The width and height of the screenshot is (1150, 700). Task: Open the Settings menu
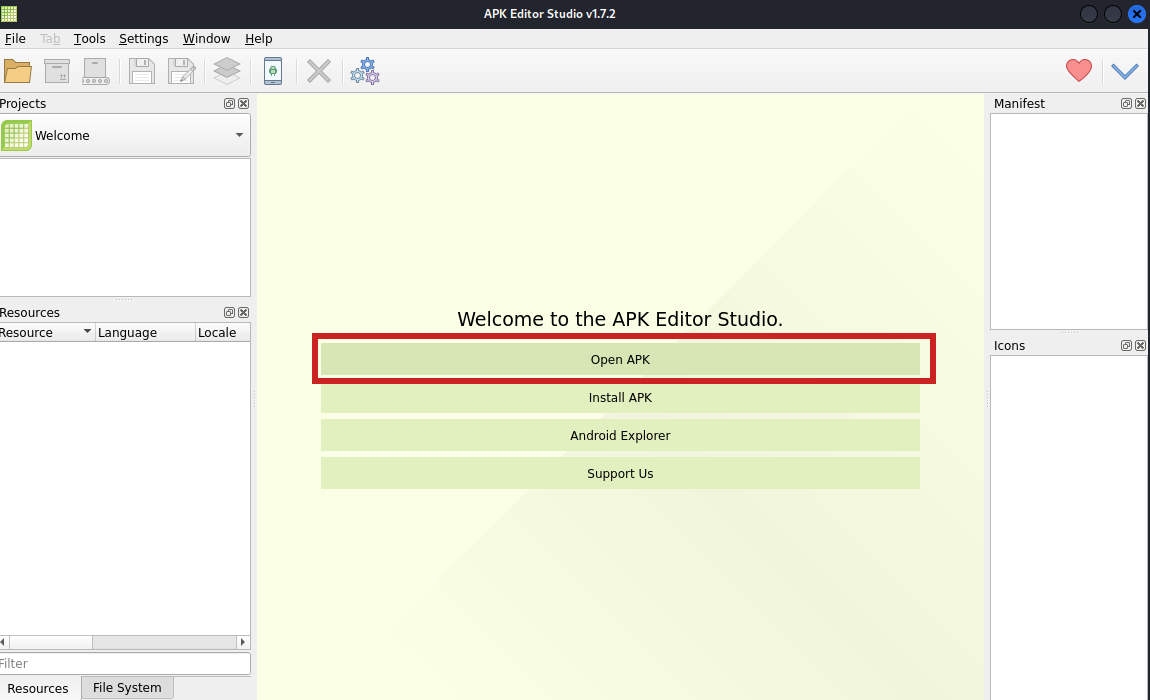pyautogui.click(x=144, y=39)
